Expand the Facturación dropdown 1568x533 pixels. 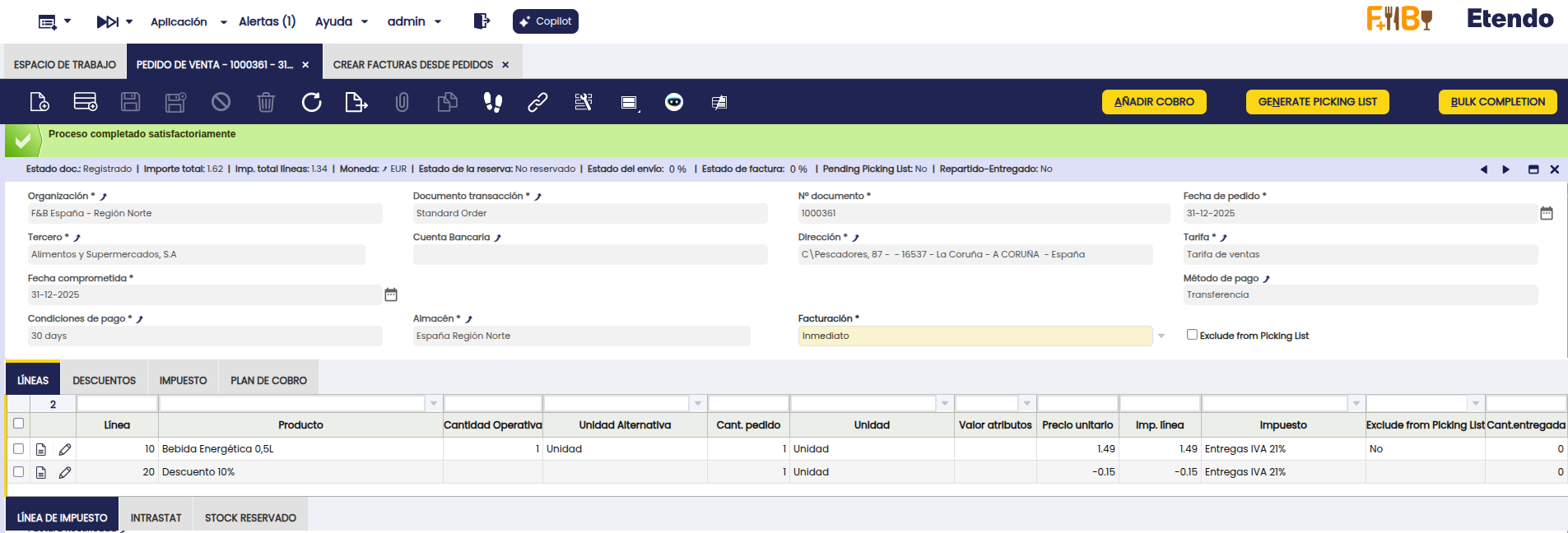tap(1161, 336)
